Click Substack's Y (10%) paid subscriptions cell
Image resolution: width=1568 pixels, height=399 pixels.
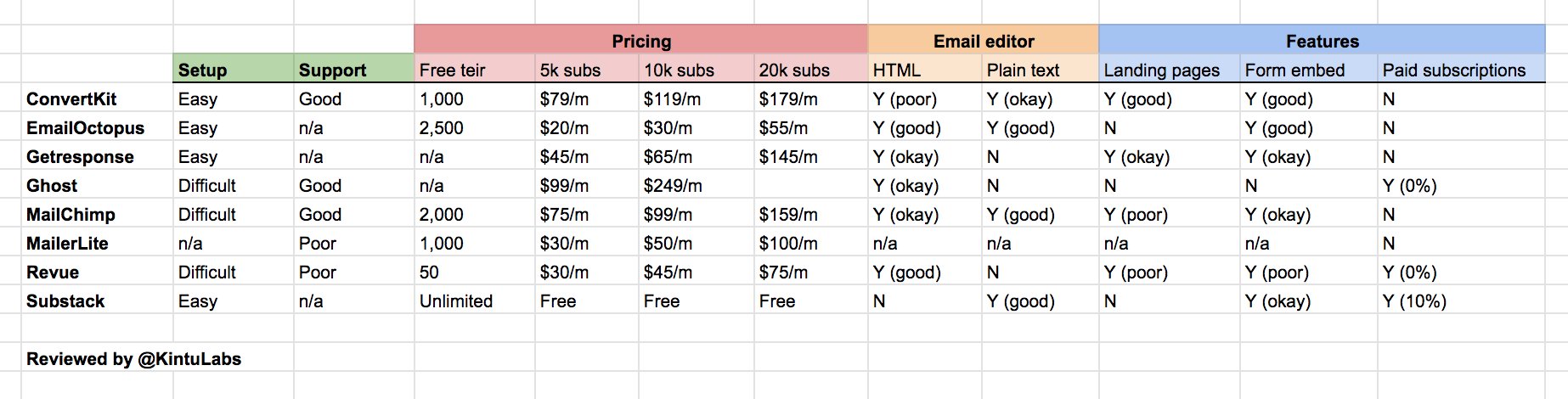[x=1461, y=301]
